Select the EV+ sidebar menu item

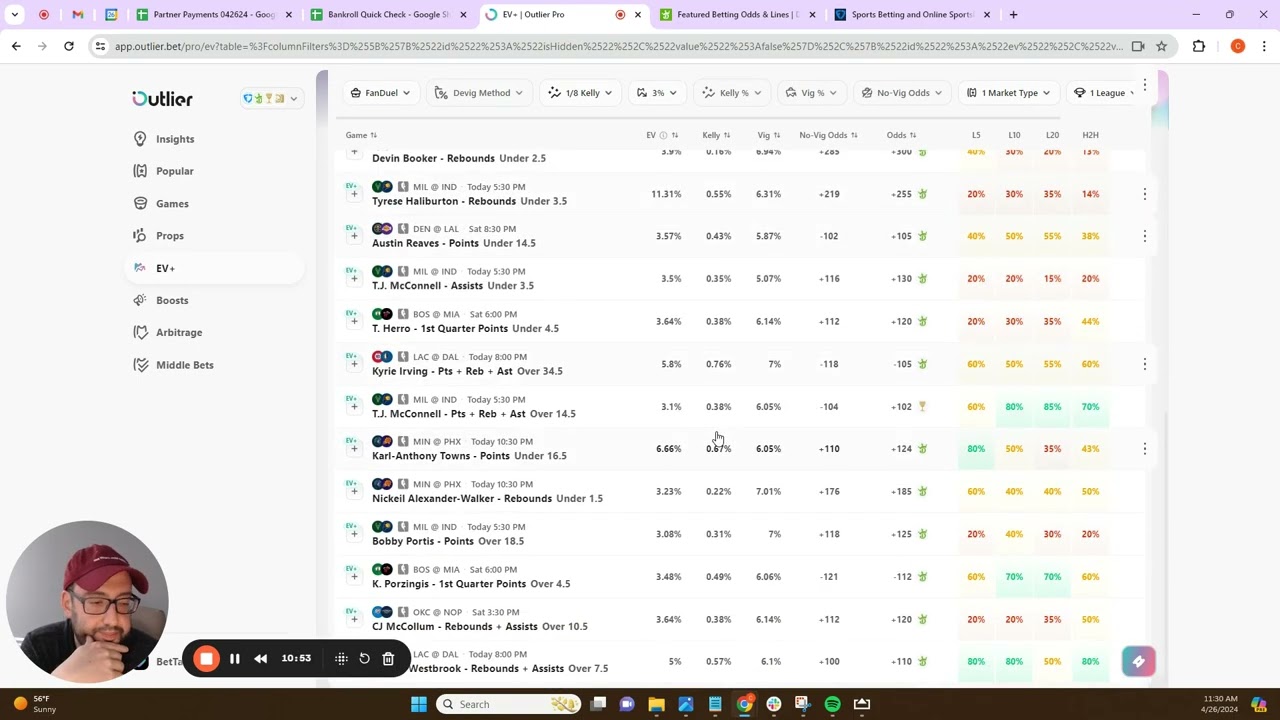214,268
